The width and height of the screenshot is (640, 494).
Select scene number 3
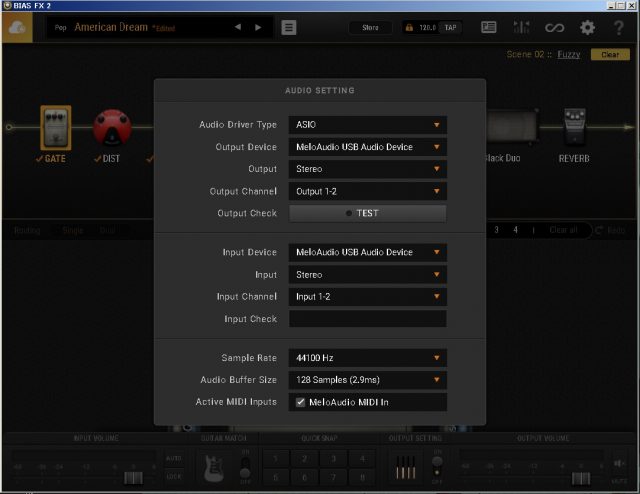click(x=496, y=230)
